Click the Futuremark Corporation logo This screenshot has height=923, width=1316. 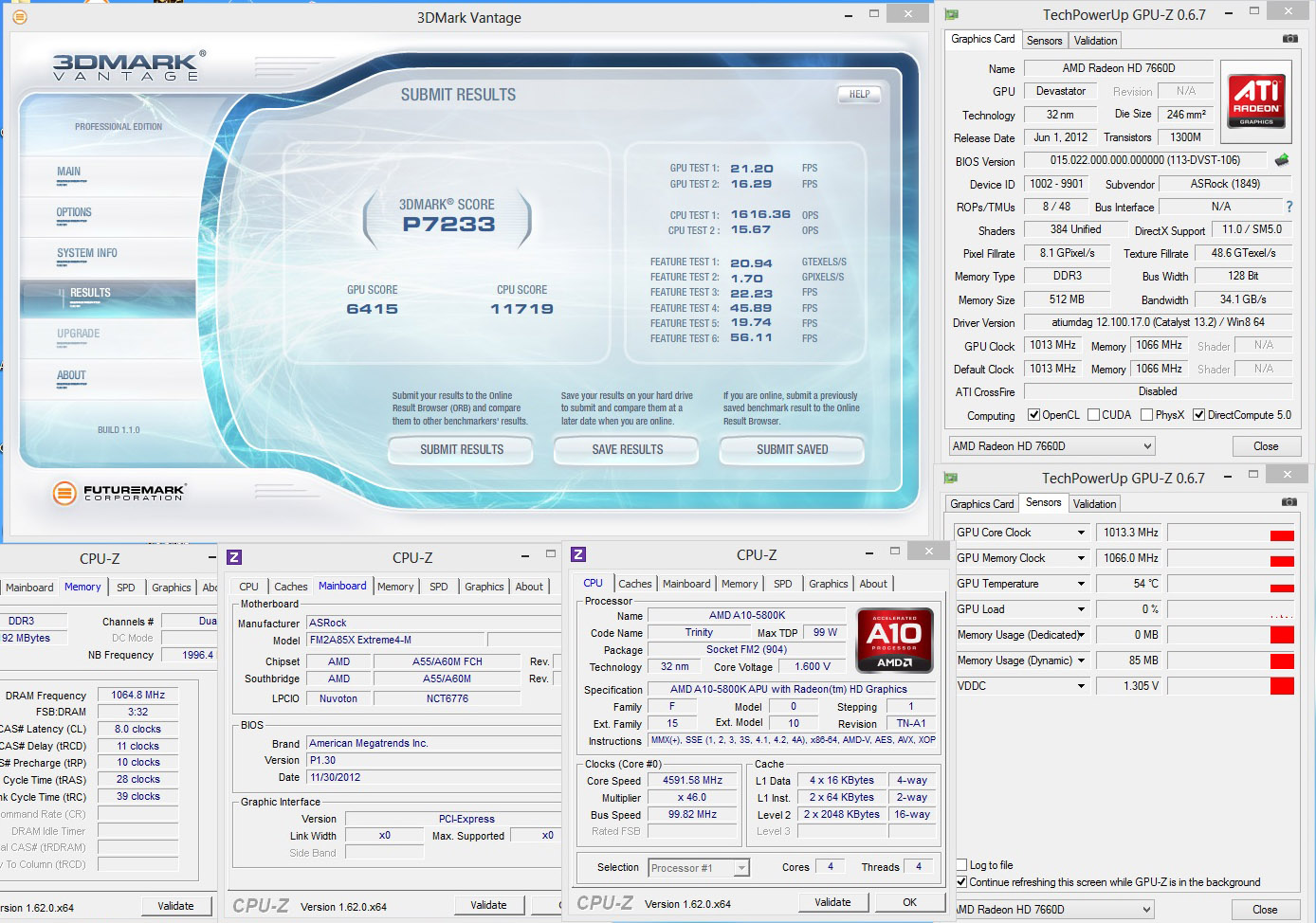(119, 492)
